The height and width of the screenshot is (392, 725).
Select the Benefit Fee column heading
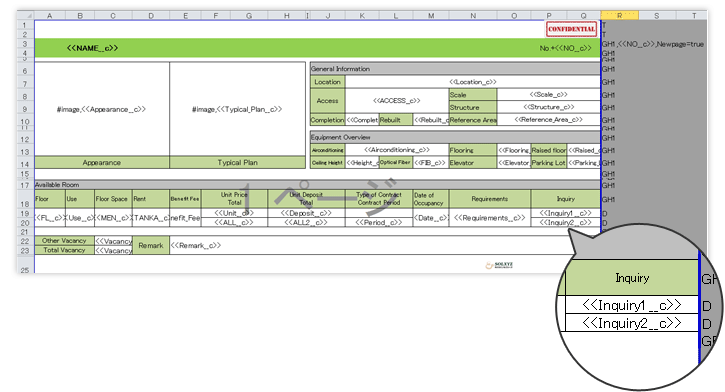(x=185, y=199)
